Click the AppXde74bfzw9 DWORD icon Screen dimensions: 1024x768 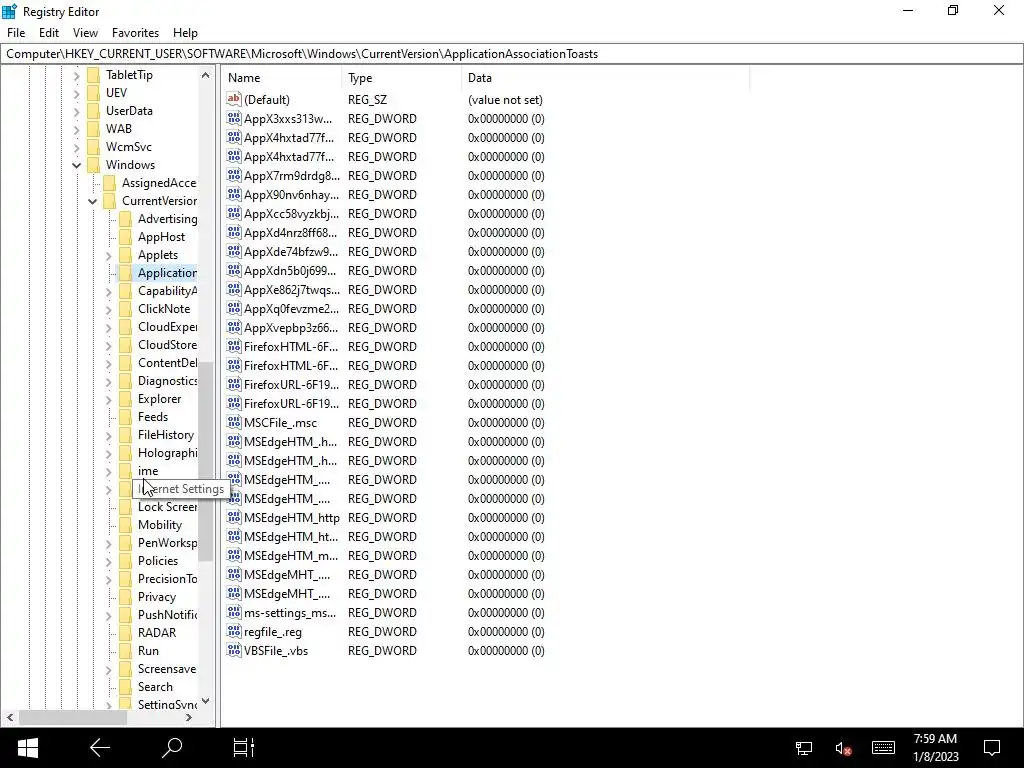234,251
